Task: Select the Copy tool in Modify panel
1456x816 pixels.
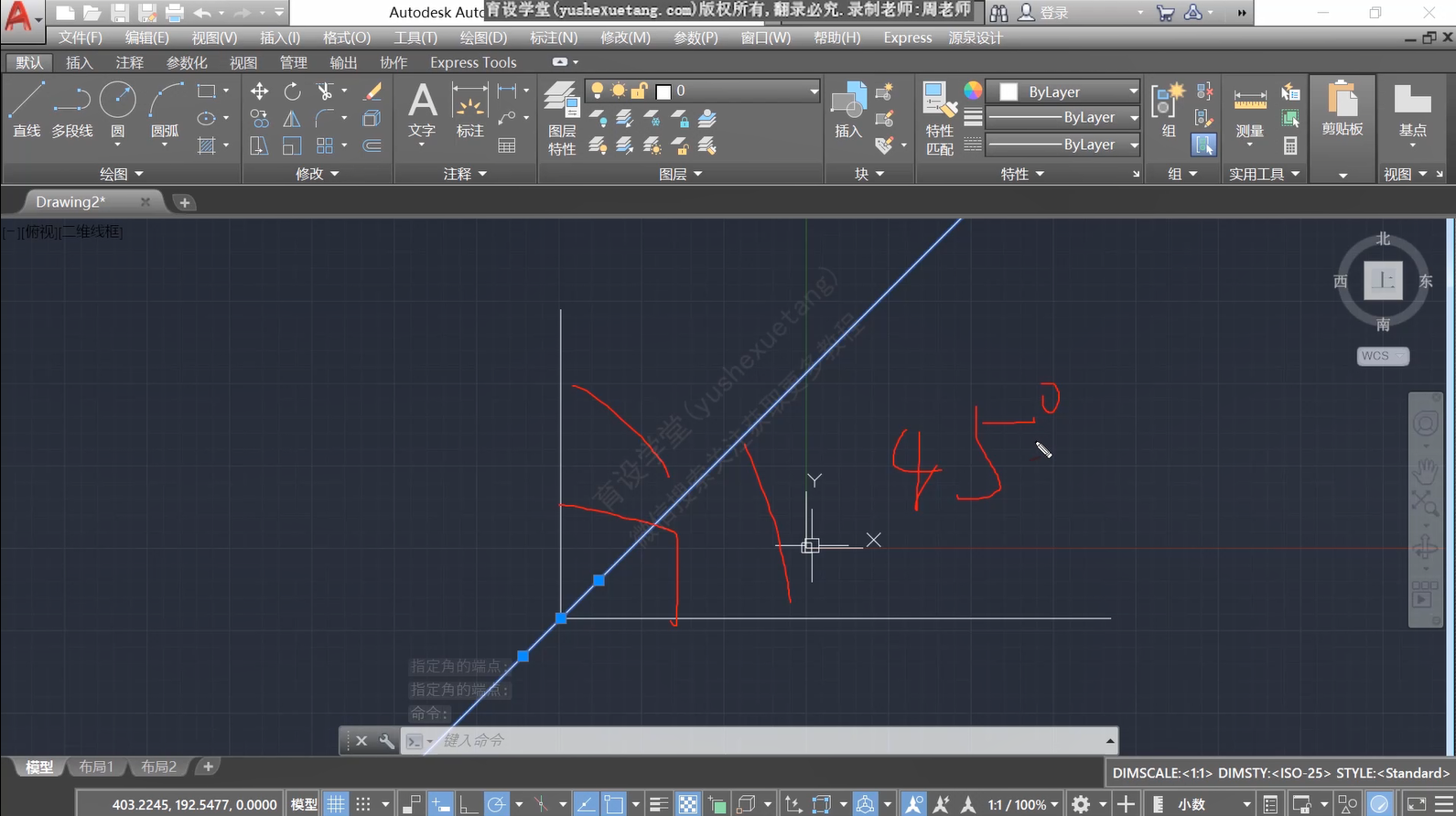Action: coord(260,119)
